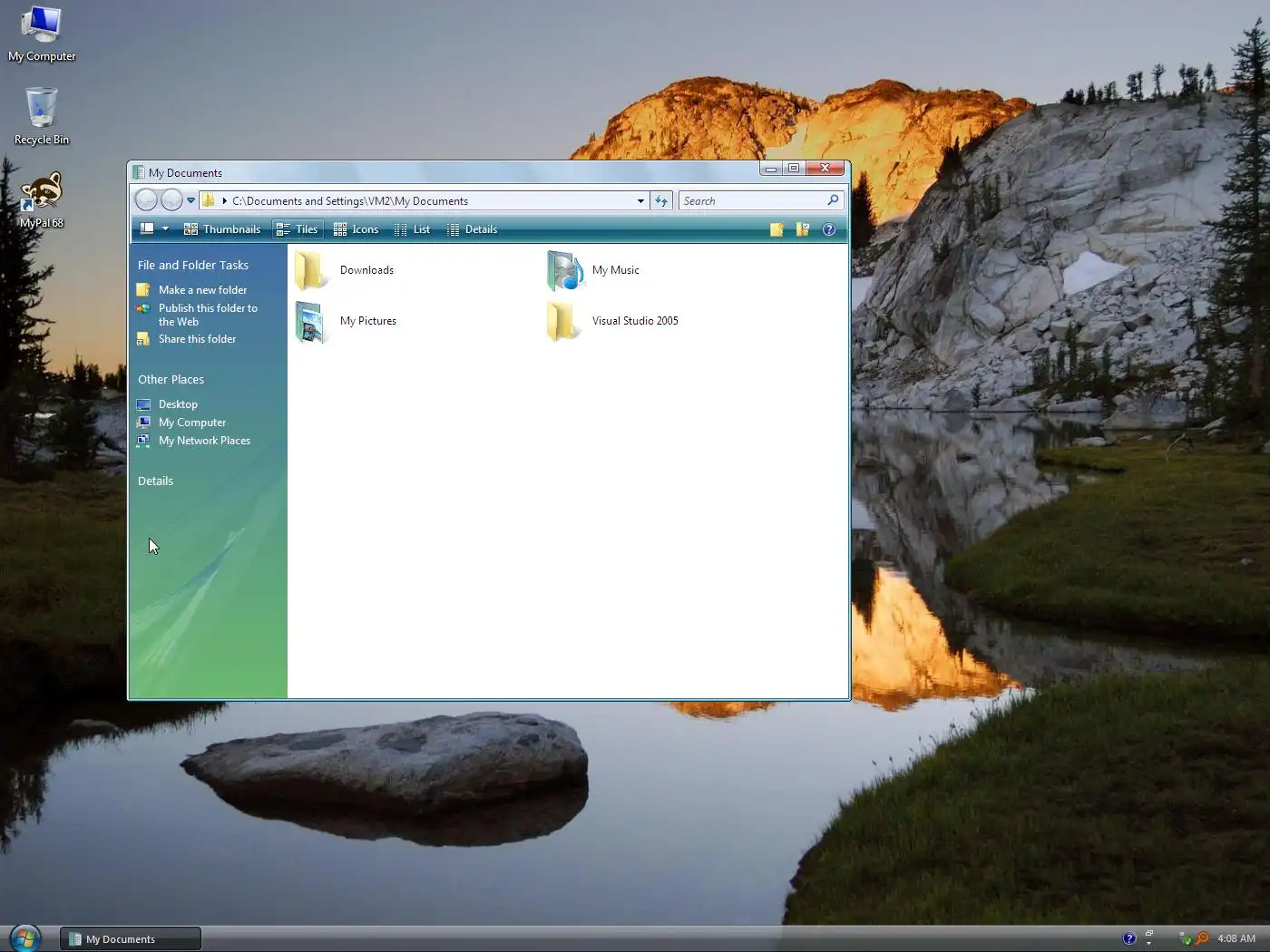Click the Make a new folder icon
Screen dimensions: 1270x952
click(x=143, y=290)
